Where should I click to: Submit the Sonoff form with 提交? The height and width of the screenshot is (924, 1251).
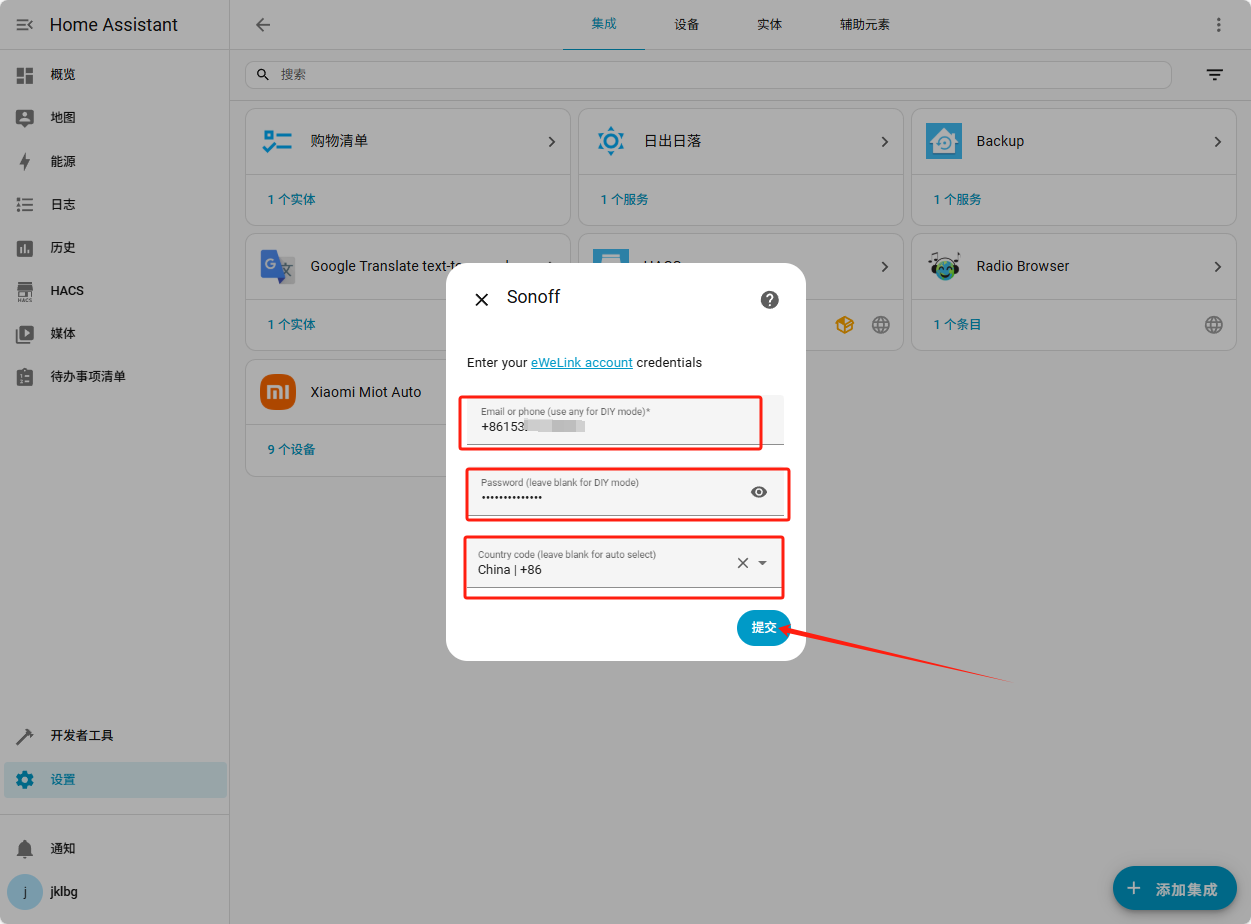pos(764,628)
